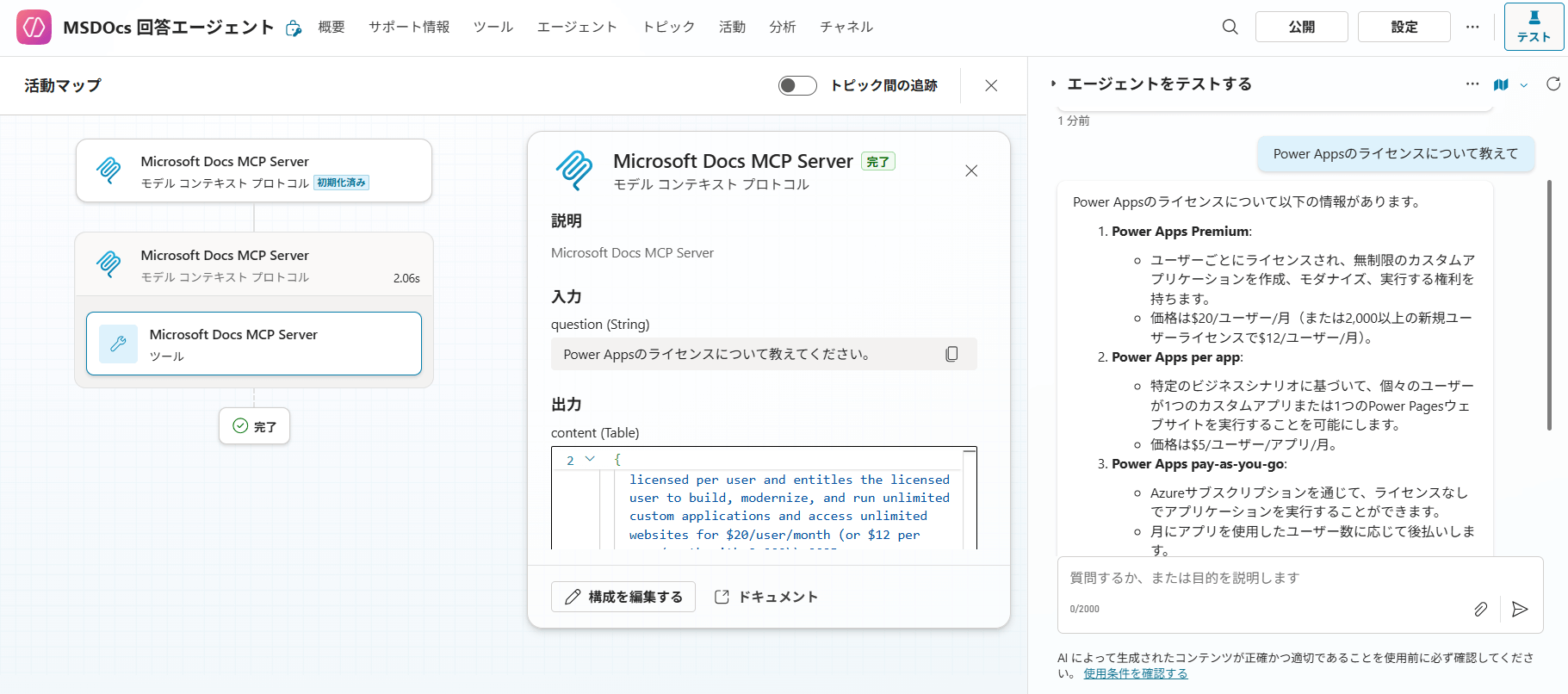Switch to the トピック tab
Viewport: 1568px width, 694px height.
coord(668,27)
